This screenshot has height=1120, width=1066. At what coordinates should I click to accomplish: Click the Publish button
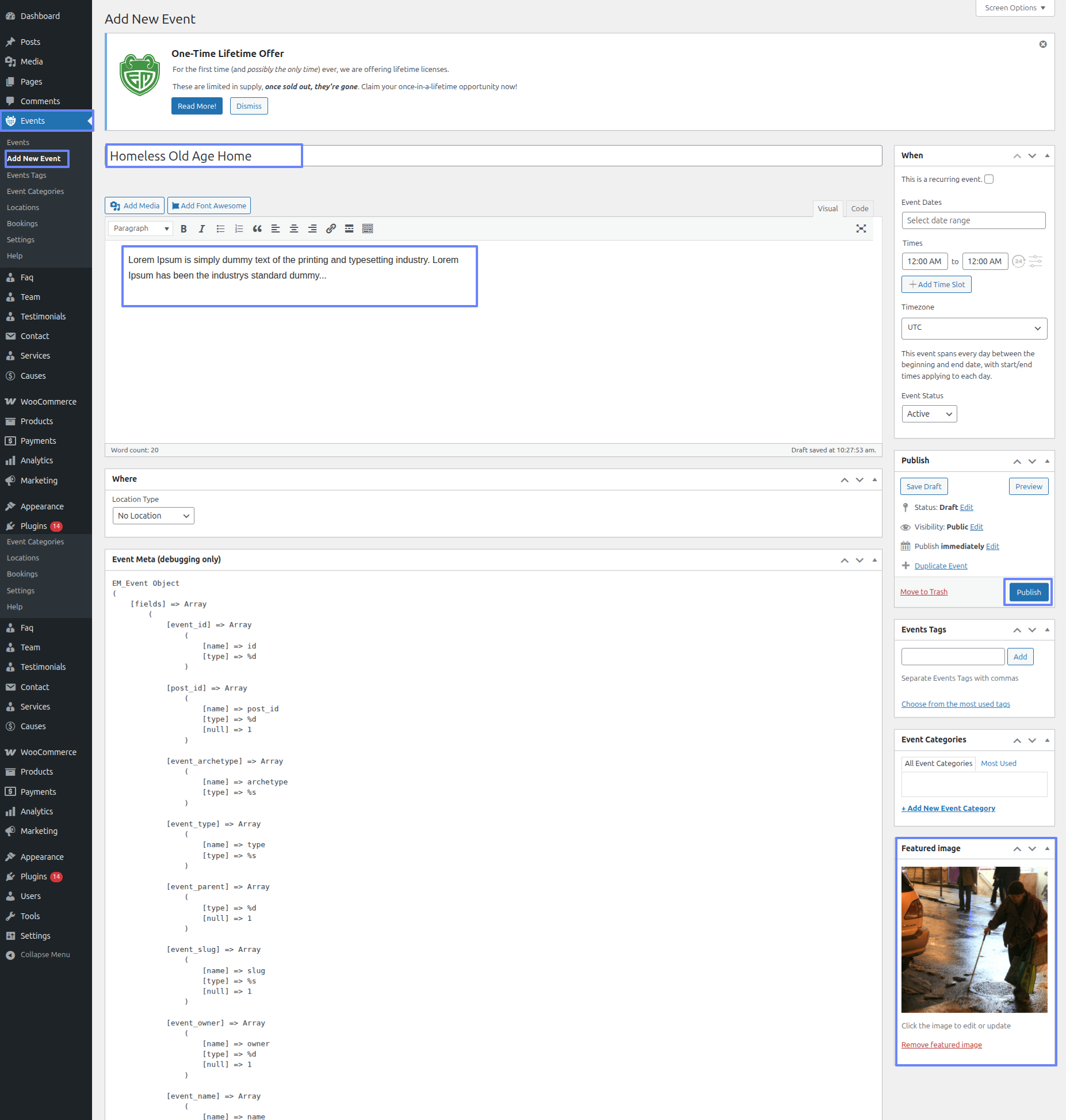[x=1028, y=592]
